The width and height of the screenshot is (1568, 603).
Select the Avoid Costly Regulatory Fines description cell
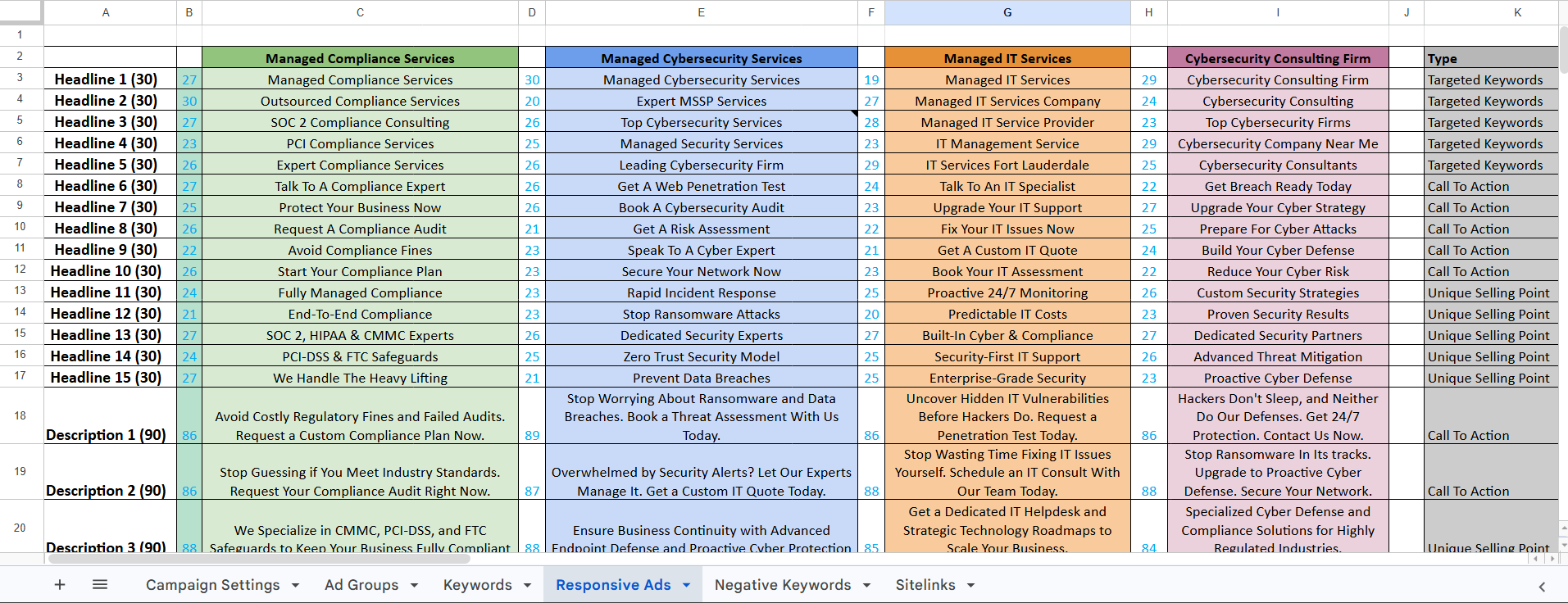pyautogui.click(x=360, y=415)
